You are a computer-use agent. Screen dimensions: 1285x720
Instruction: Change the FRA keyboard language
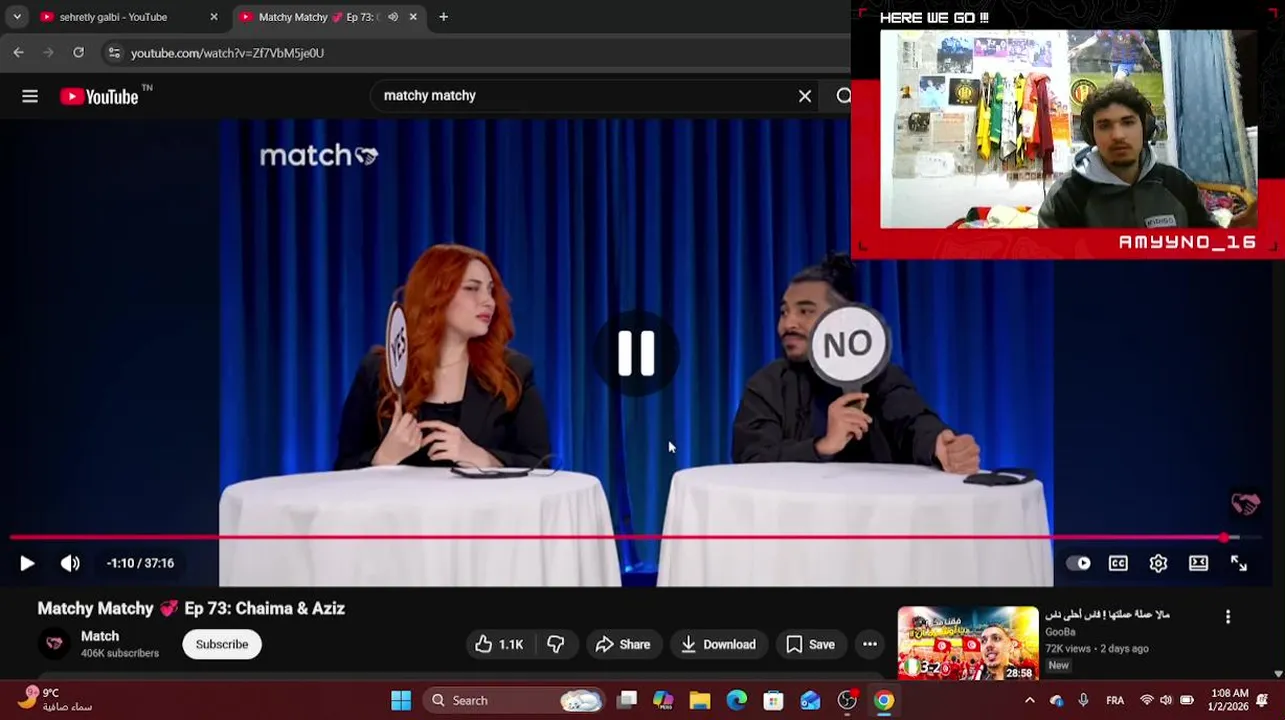1115,700
